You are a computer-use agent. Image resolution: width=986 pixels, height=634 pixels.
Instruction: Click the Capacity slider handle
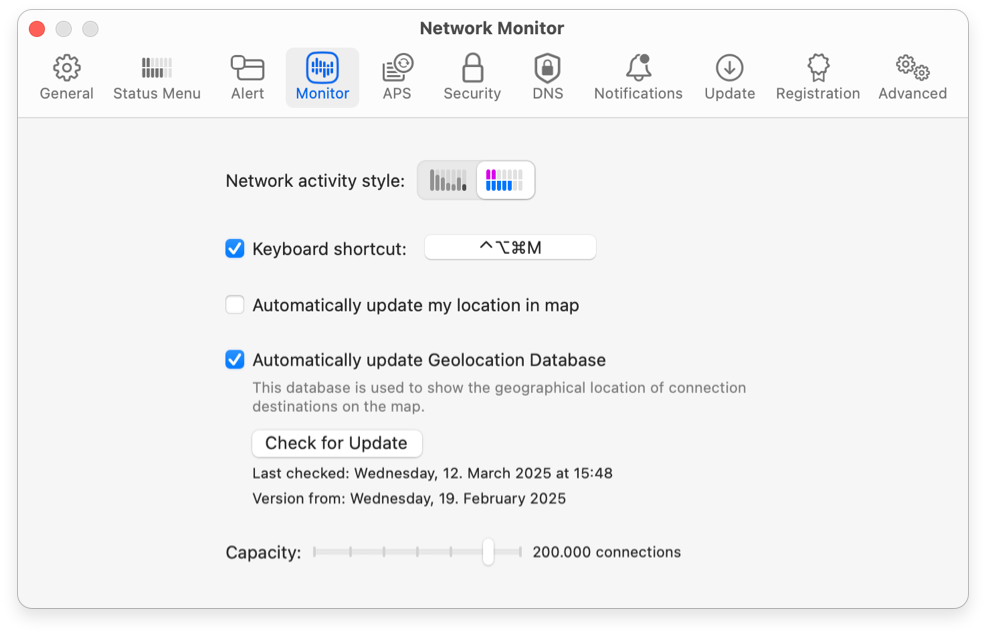click(x=488, y=552)
